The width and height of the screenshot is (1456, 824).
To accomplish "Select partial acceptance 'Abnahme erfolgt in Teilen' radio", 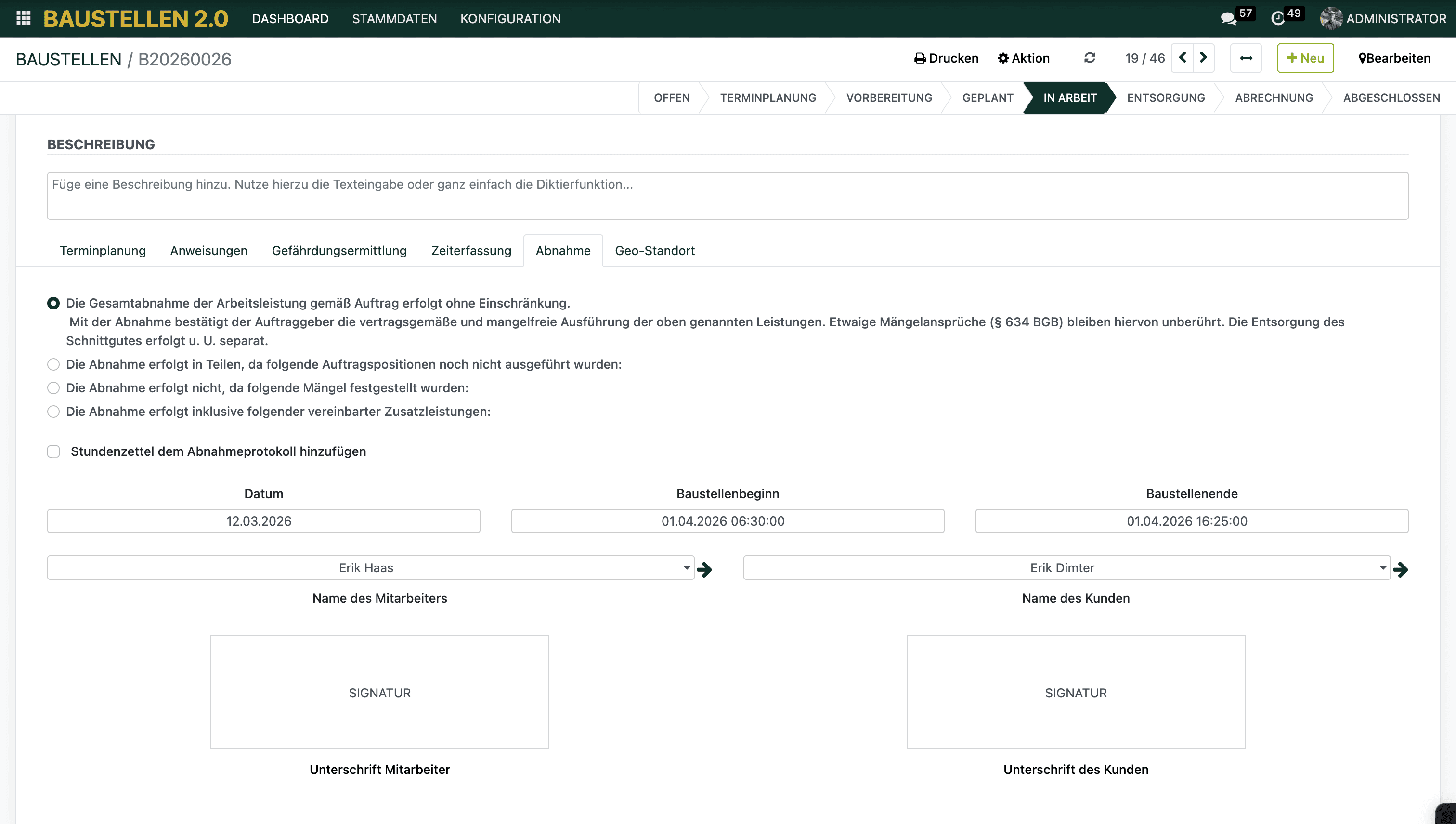I will (53, 364).
